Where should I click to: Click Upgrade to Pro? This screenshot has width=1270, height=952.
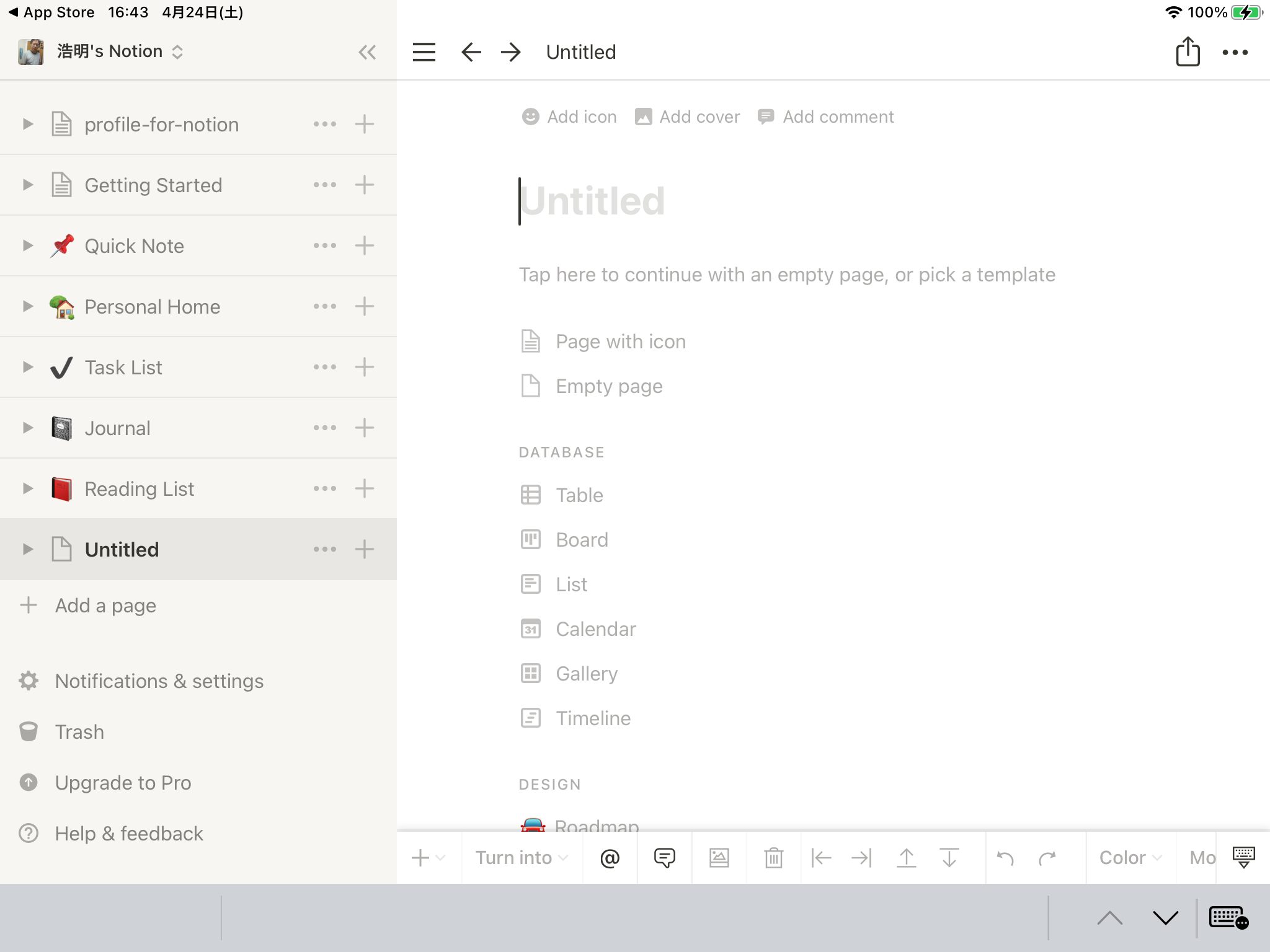105,782
